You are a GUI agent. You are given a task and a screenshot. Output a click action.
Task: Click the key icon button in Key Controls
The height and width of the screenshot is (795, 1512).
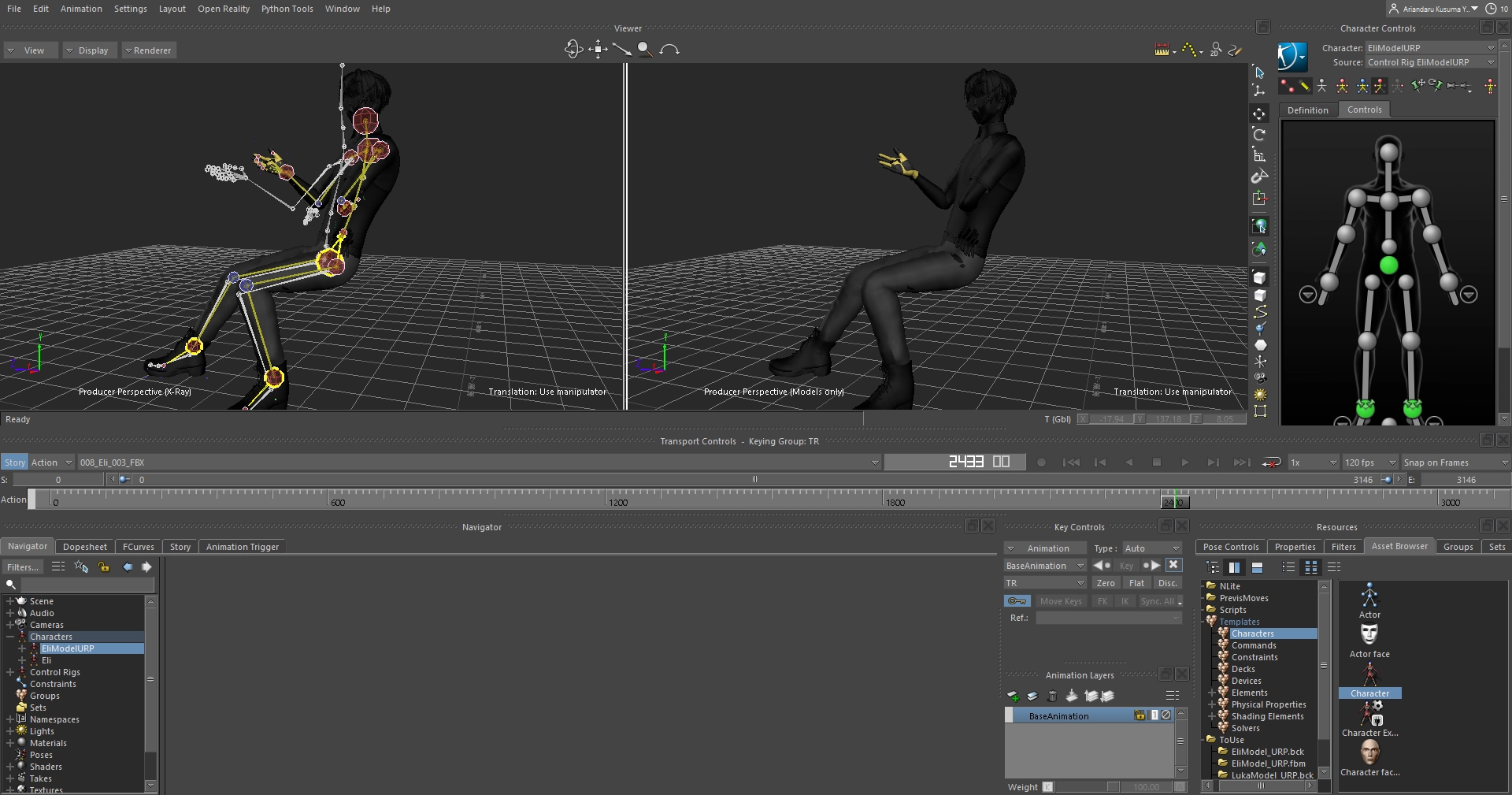tap(1017, 601)
